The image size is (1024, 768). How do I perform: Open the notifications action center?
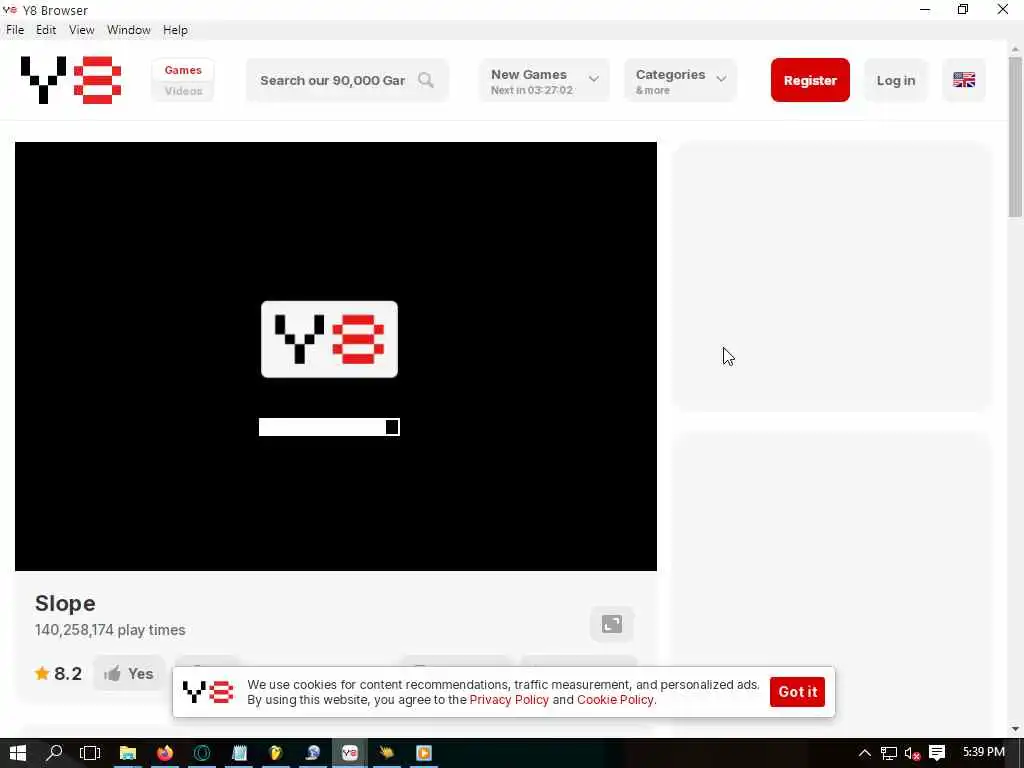click(x=937, y=753)
